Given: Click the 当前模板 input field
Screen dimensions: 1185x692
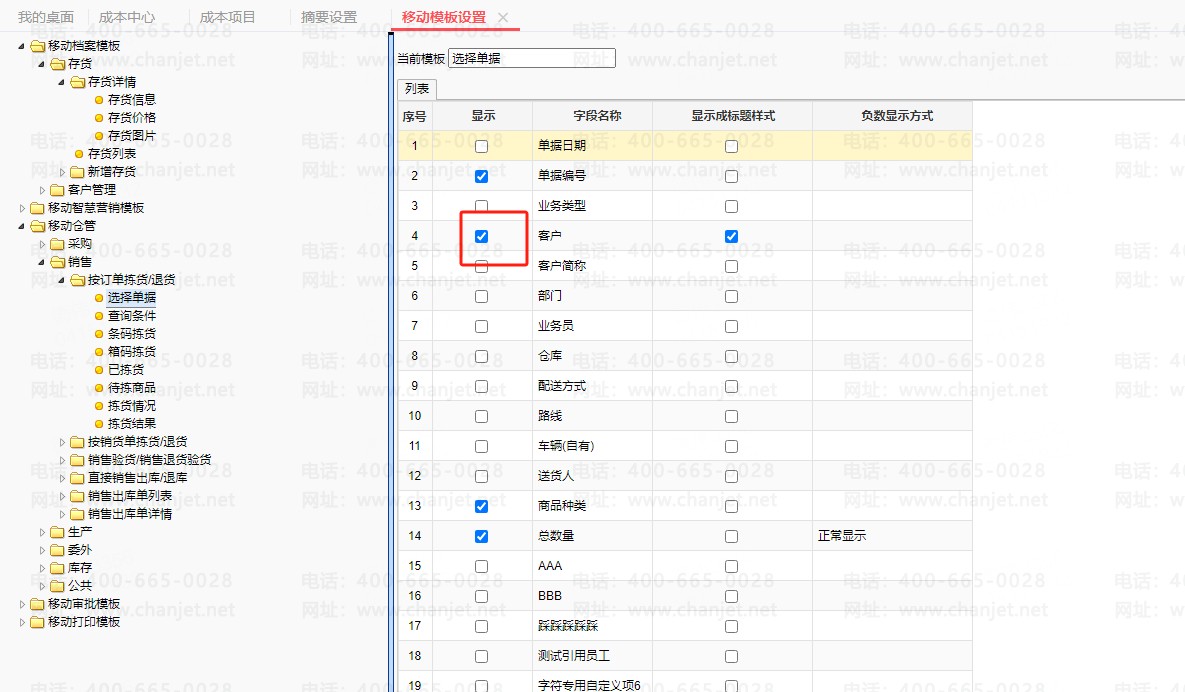Looking at the screenshot, I should coord(532,59).
